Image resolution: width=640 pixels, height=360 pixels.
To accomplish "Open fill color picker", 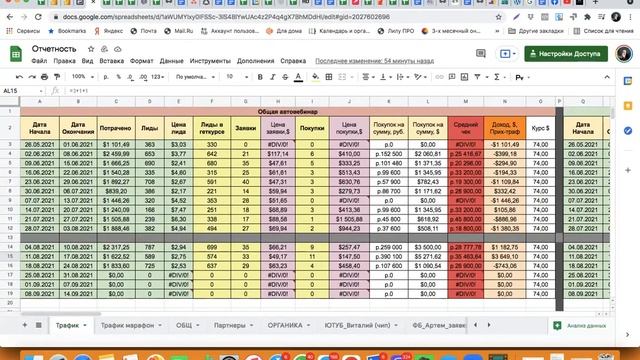I will click(316, 77).
